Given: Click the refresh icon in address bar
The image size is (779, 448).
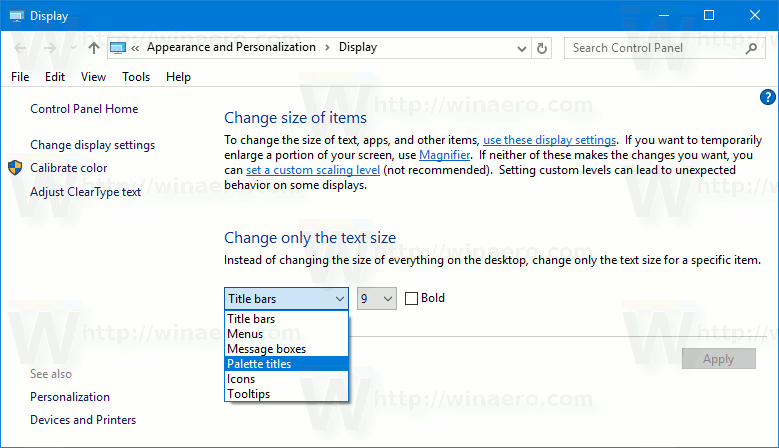Looking at the screenshot, I should 542,48.
